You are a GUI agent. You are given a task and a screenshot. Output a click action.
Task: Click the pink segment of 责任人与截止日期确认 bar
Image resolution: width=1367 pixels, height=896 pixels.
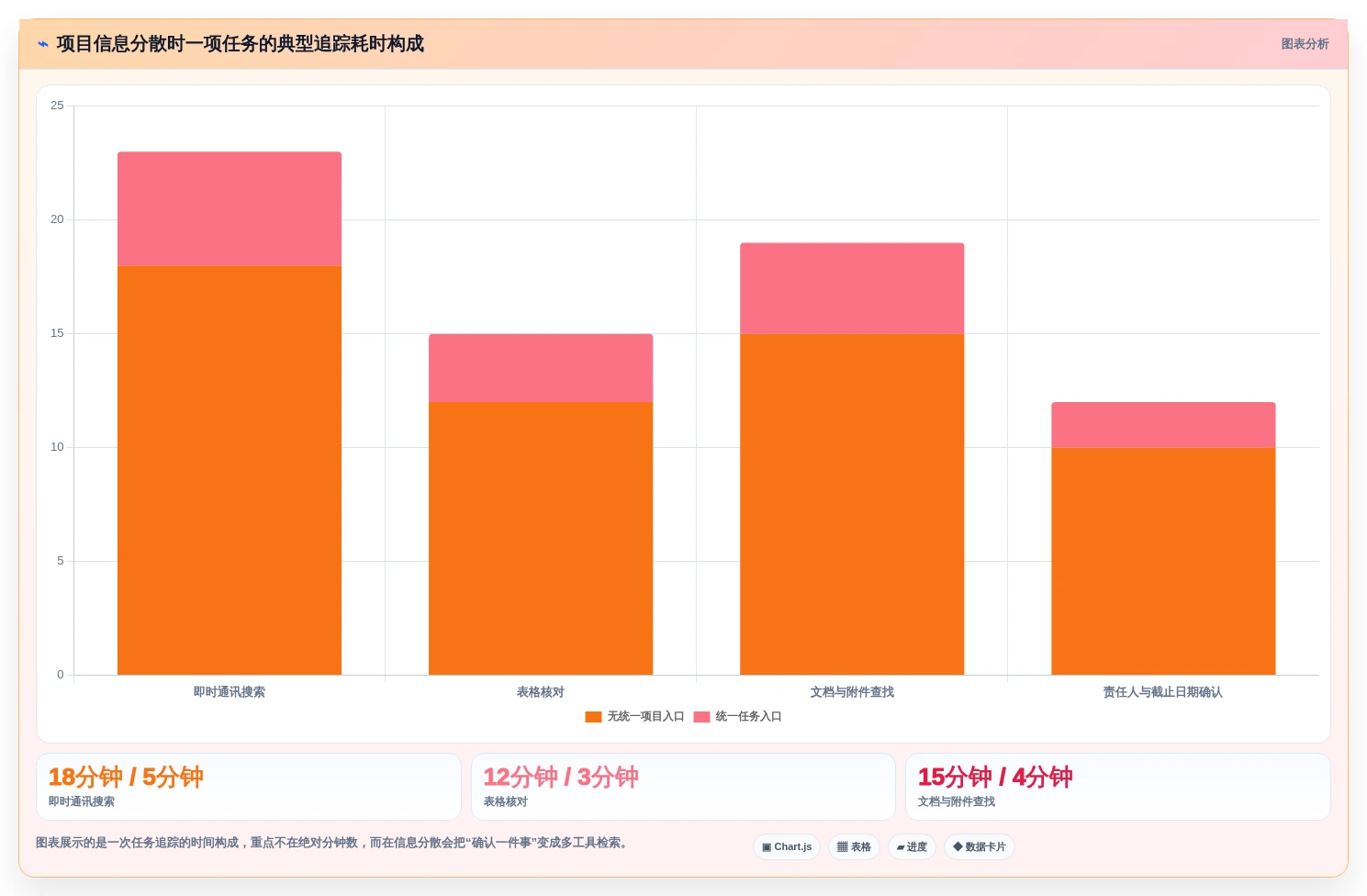click(1163, 424)
